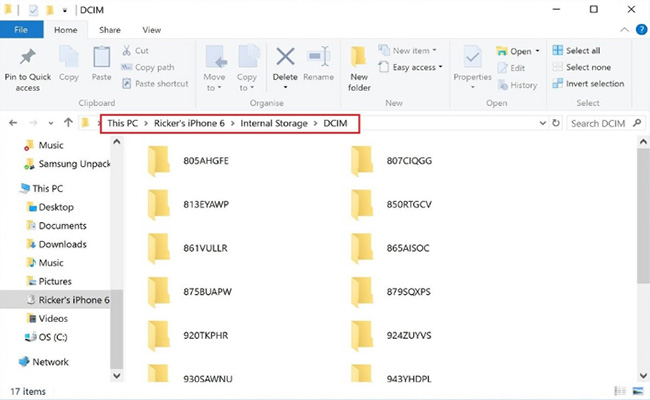This screenshot has height=400, width=650.
Task: Select folder 861VULLR
Action: [188, 248]
